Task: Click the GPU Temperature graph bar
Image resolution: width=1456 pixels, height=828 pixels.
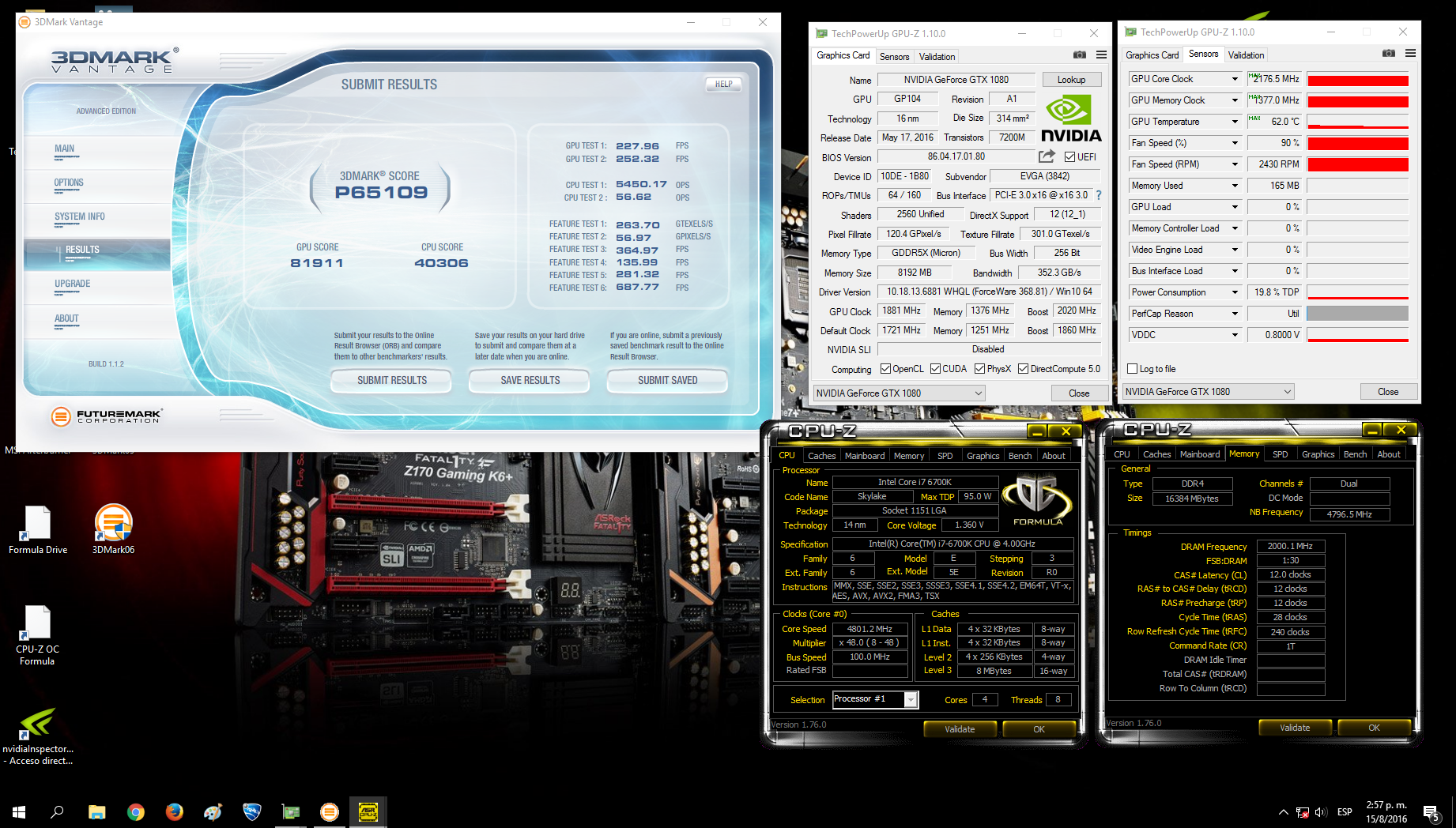Action: pos(1358,122)
